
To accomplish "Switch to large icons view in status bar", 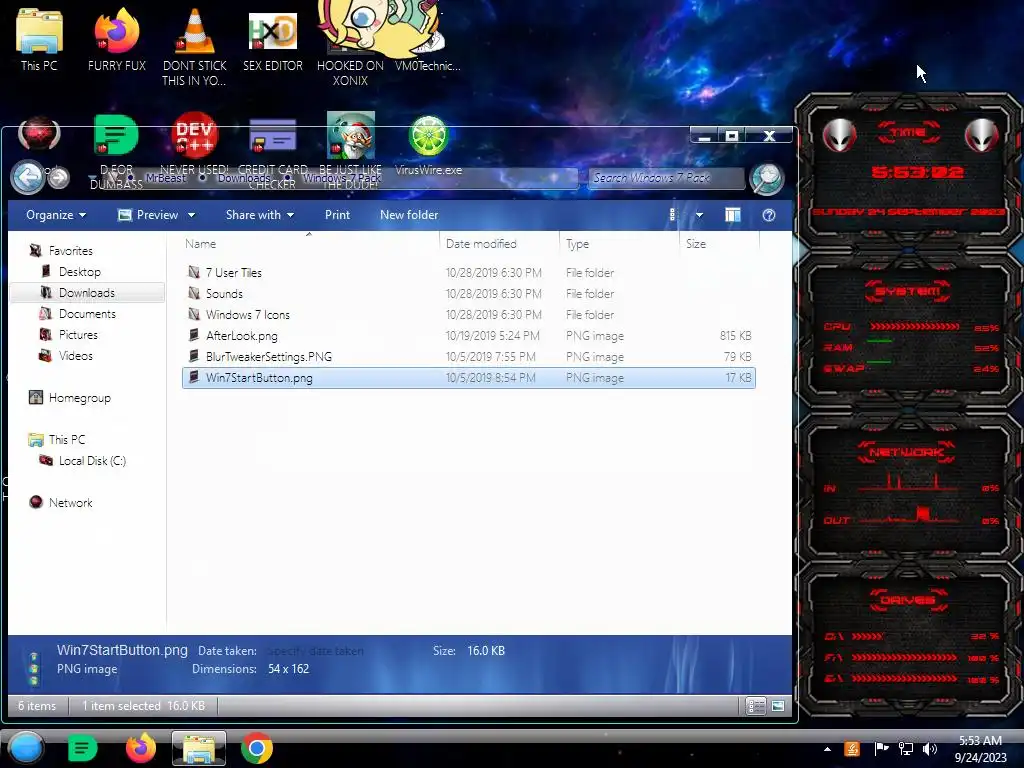I will point(778,706).
